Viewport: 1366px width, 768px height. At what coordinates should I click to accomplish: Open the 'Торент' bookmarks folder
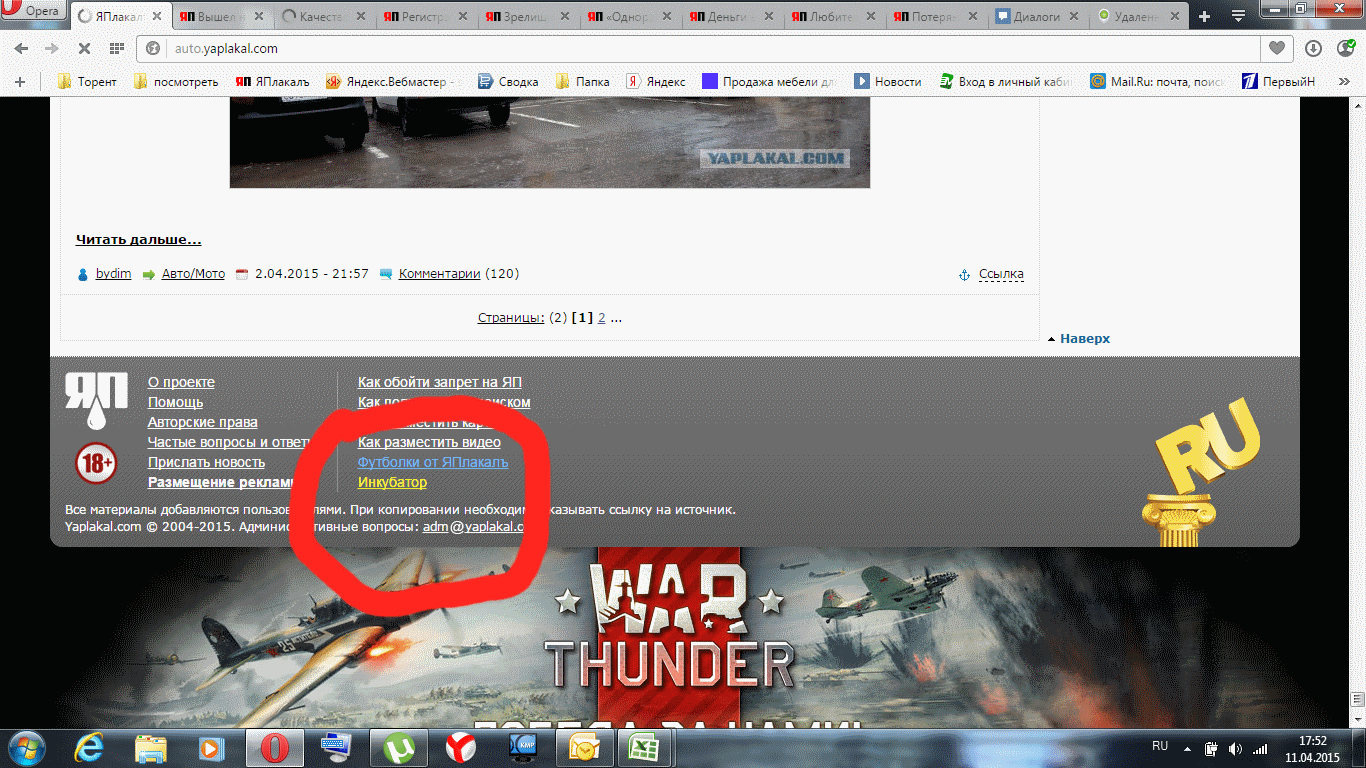87,82
